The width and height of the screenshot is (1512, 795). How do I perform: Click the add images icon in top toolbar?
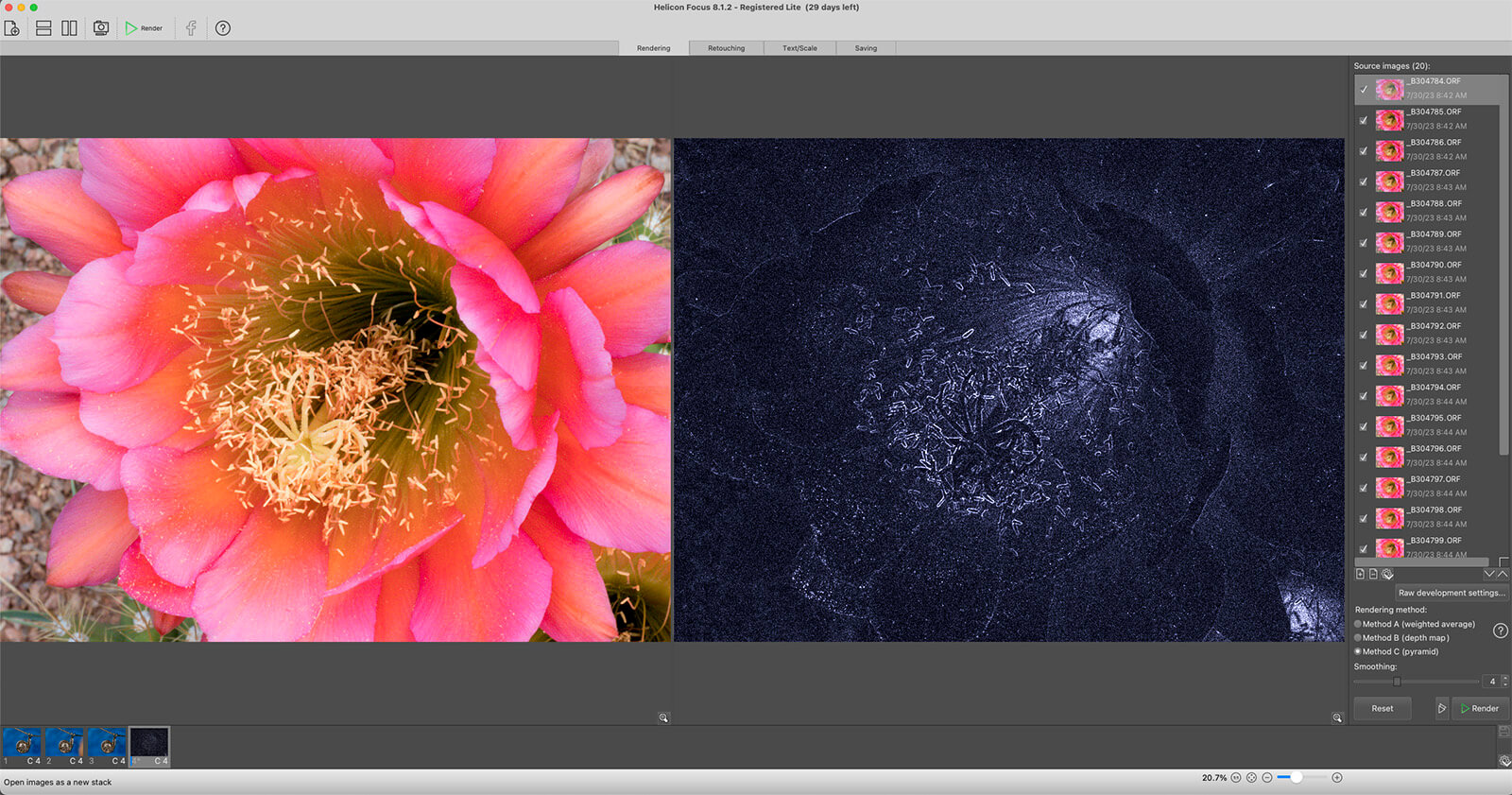coord(12,28)
